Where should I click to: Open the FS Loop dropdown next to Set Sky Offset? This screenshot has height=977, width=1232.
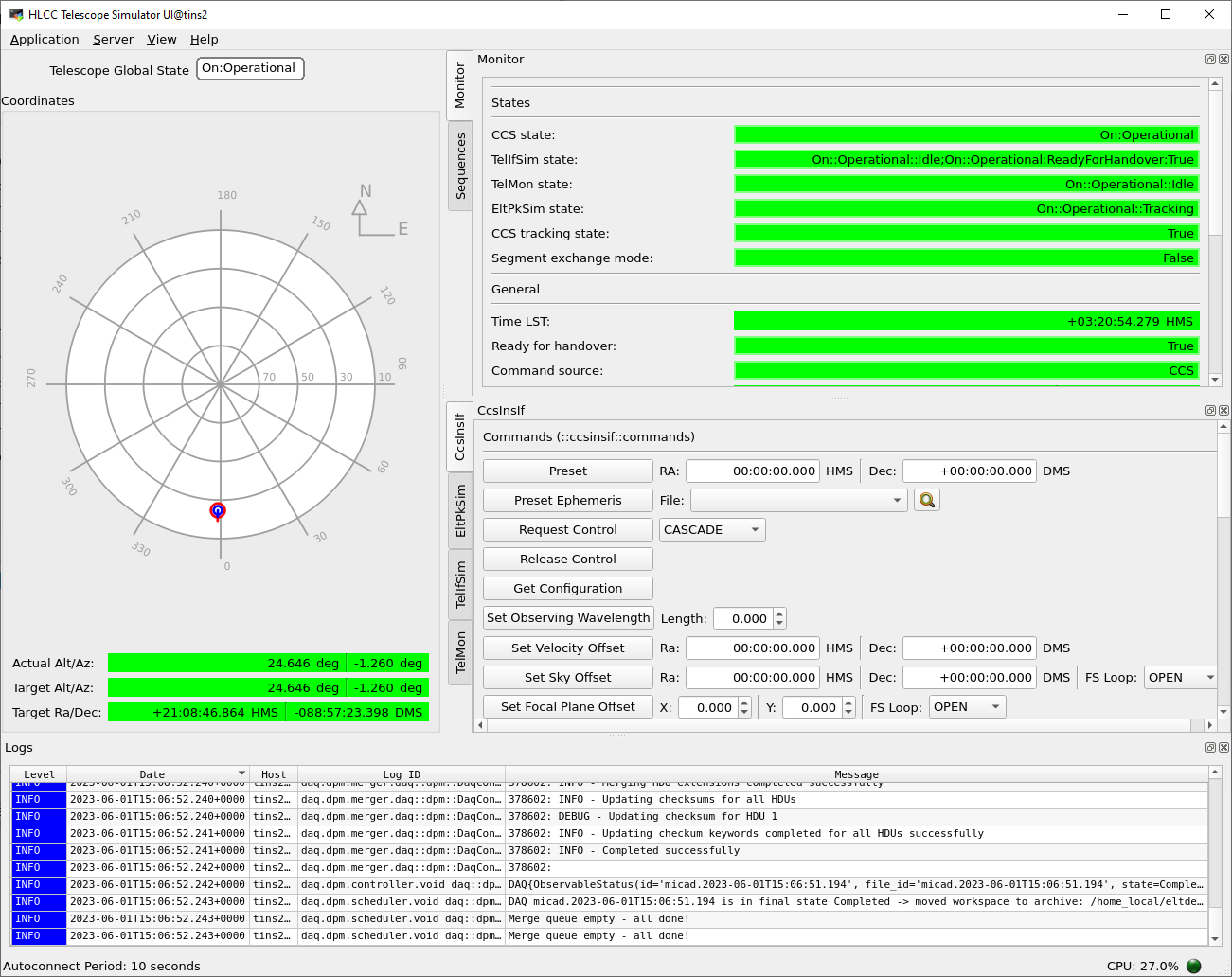tap(1180, 677)
